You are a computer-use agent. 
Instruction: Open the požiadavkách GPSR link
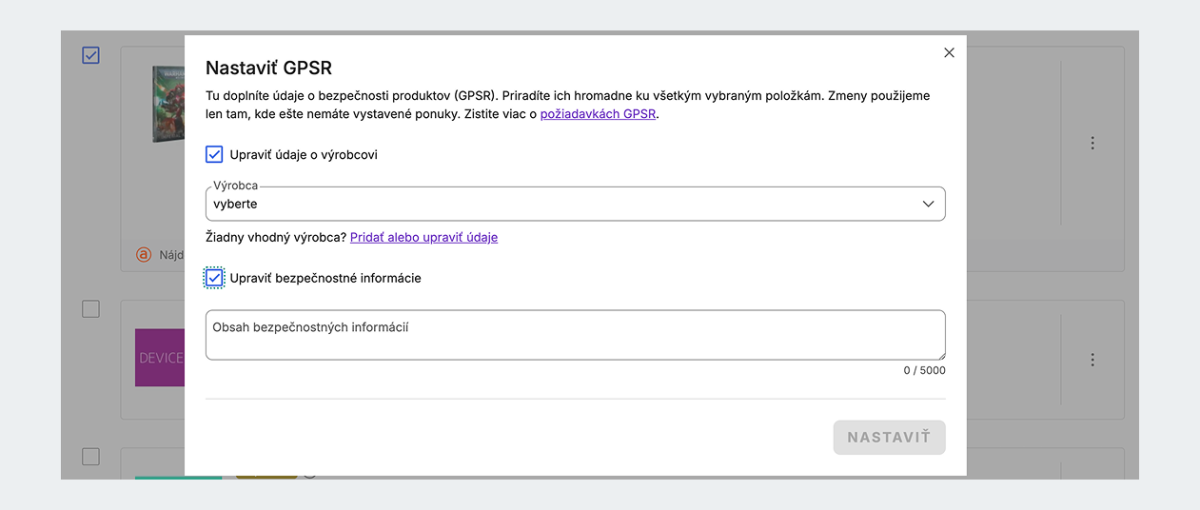click(x=598, y=115)
